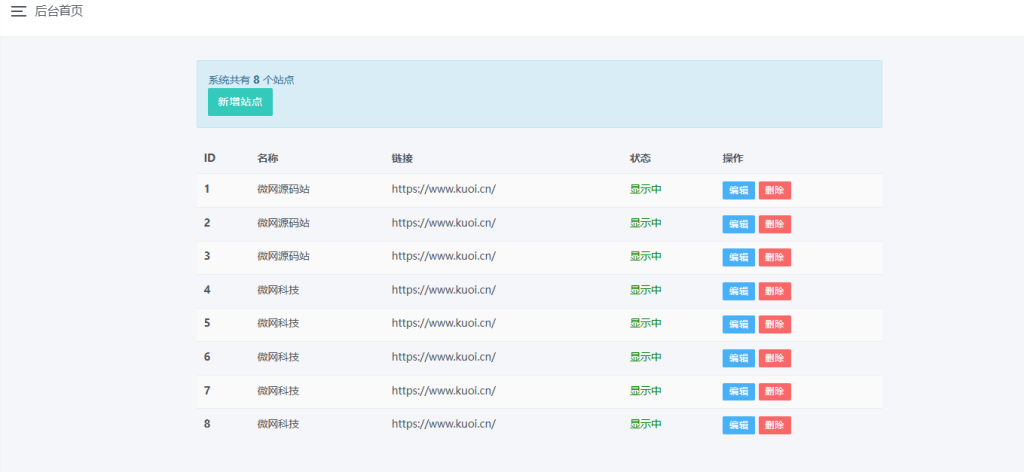Delete the last site, ID 8
The height and width of the screenshot is (472, 1024).
(x=774, y=425)
